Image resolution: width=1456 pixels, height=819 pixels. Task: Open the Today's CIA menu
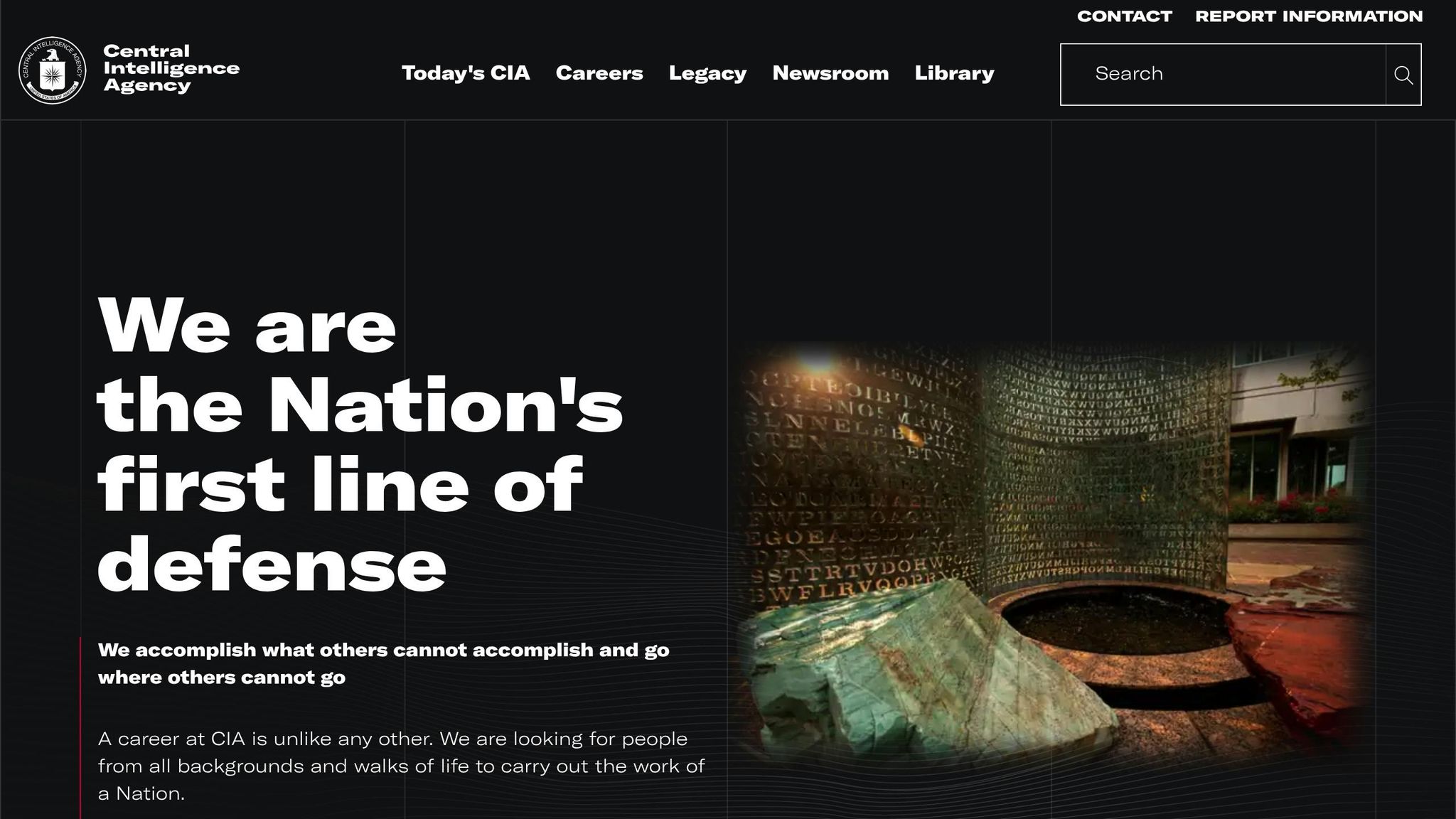(466, 73)
